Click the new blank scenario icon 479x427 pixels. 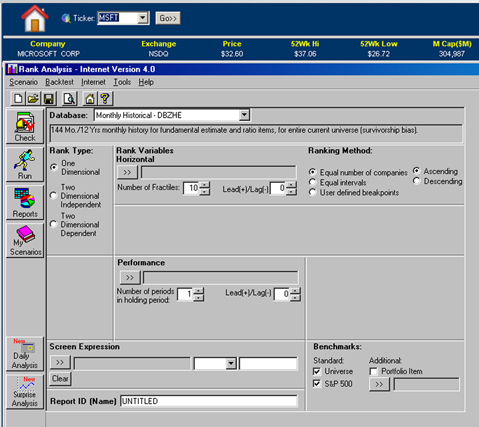(x=18, y=99)
